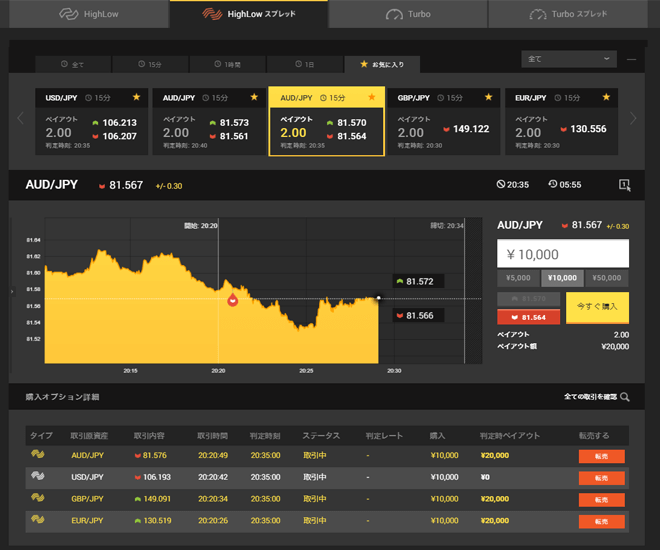Click the HighLow スプレッド wave logo icon

coord(212,14)
